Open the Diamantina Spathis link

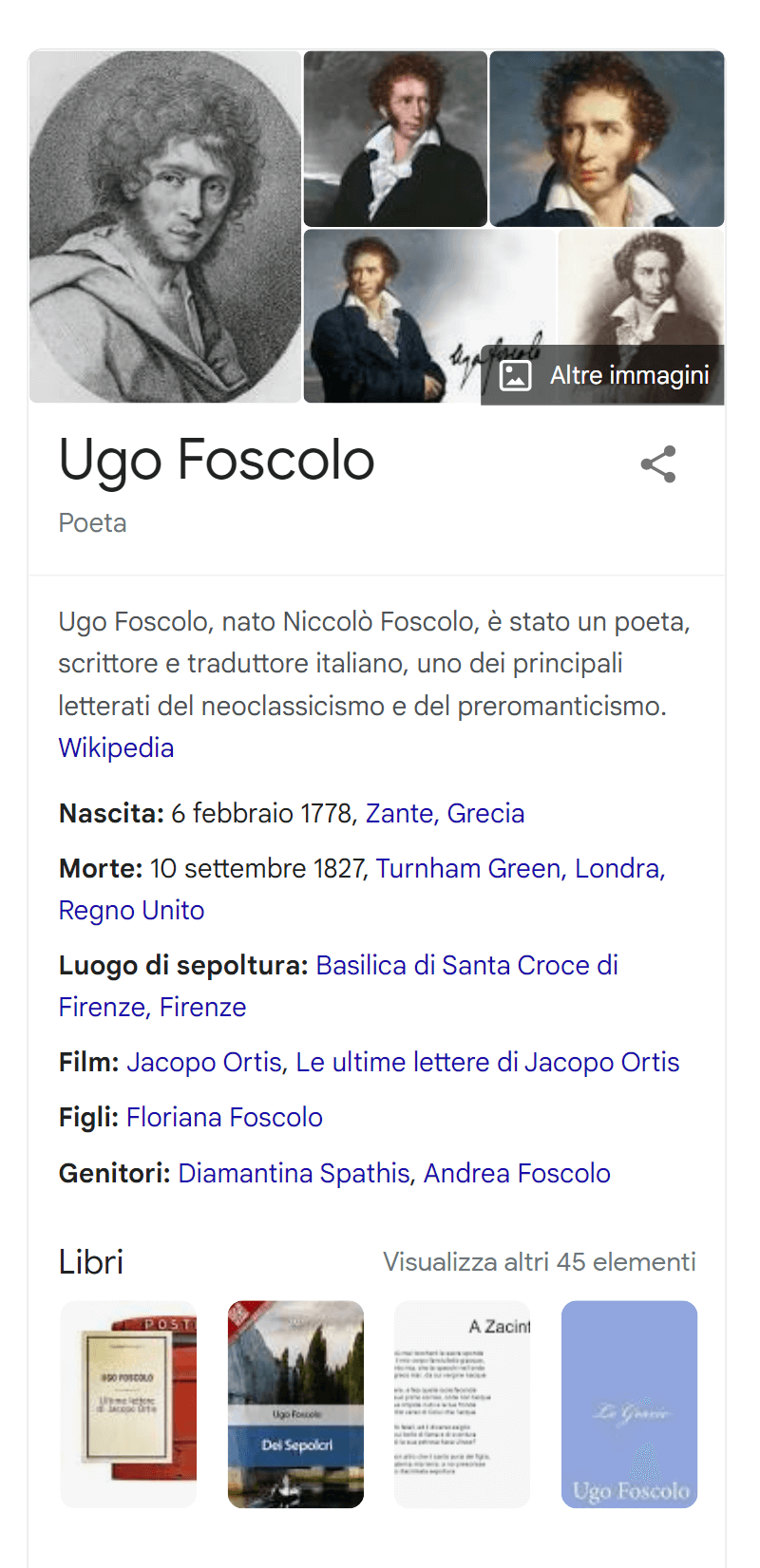[294, 1174]
